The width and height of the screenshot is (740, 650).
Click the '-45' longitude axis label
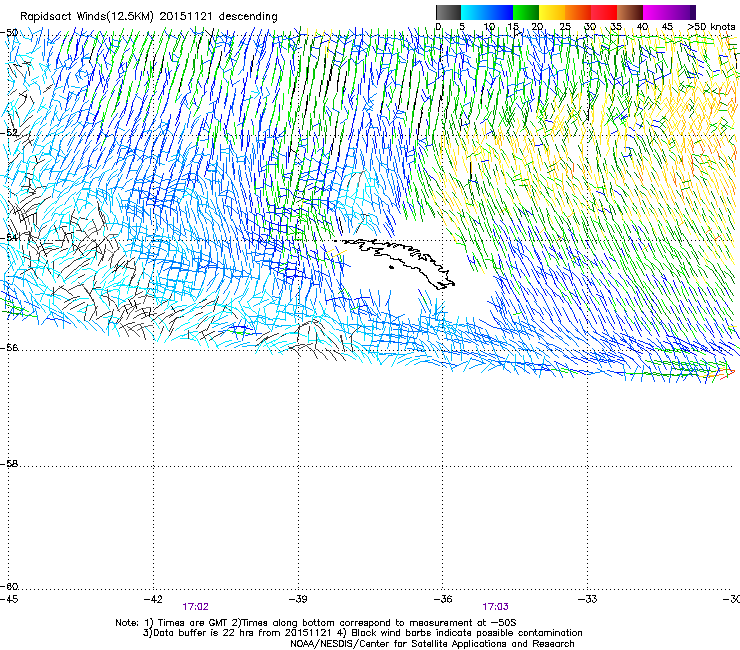tap(9, 599)
